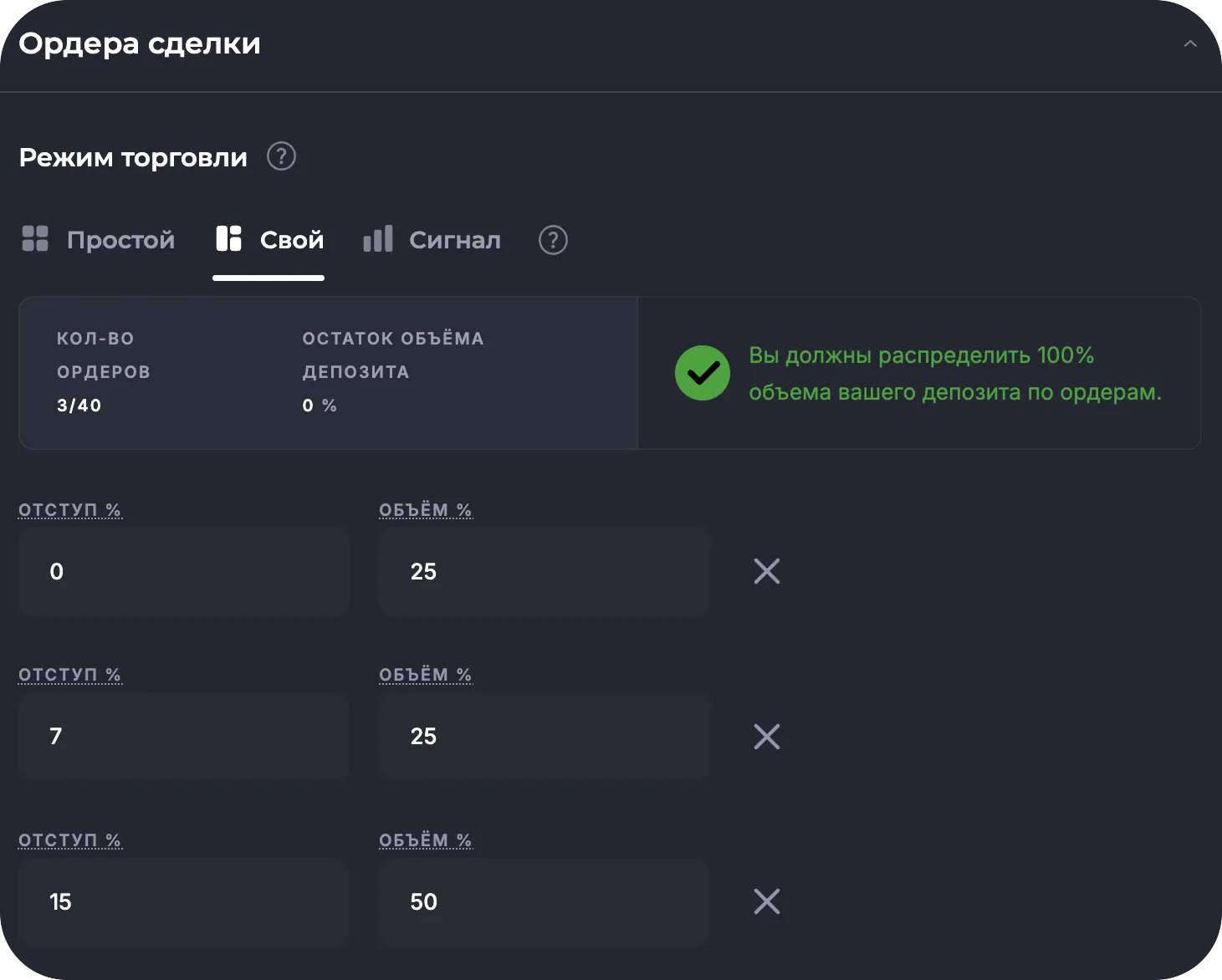Viewport: 1222px width, 980px height.
Task: Switch to the Сигнал trading mode tab
Action: pyautogui.click(x=454, y=240)
